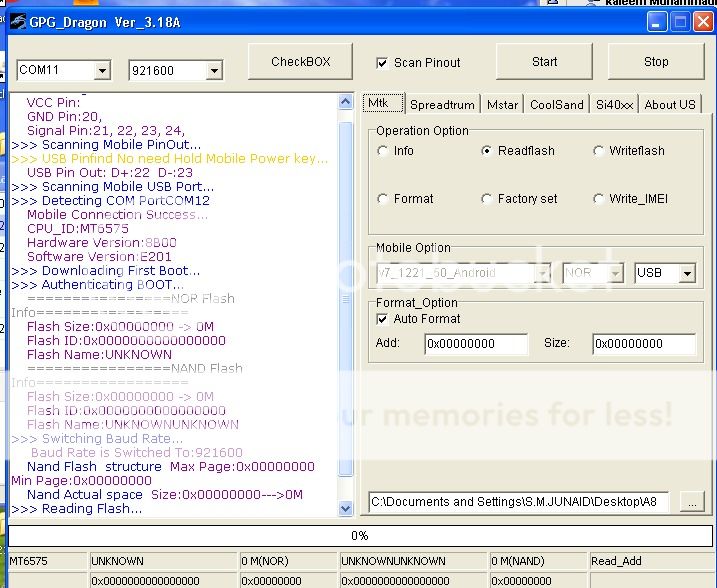Image resolution: width=717 pixels, height=588 pixels.
Task: Click the 'Software Version:E201' log line
Action: pyautogui.click(x=99, y=257)
